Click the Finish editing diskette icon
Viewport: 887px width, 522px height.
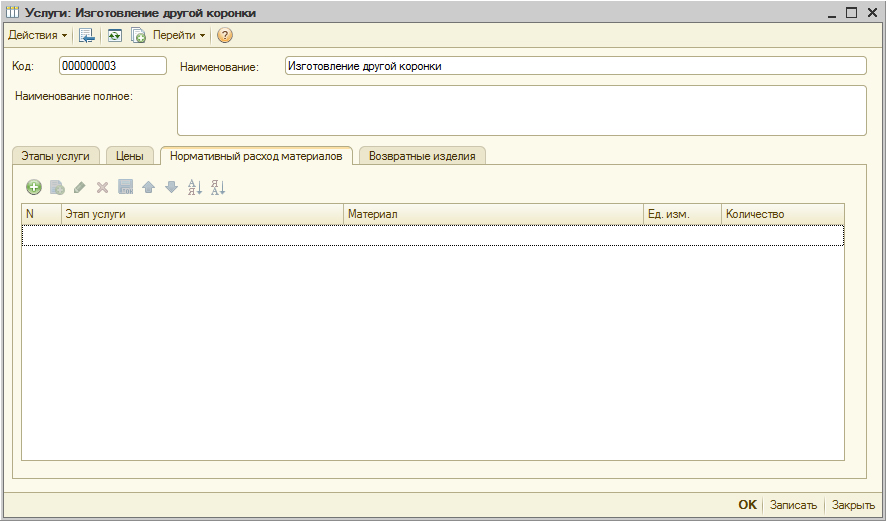pos(125,187)
